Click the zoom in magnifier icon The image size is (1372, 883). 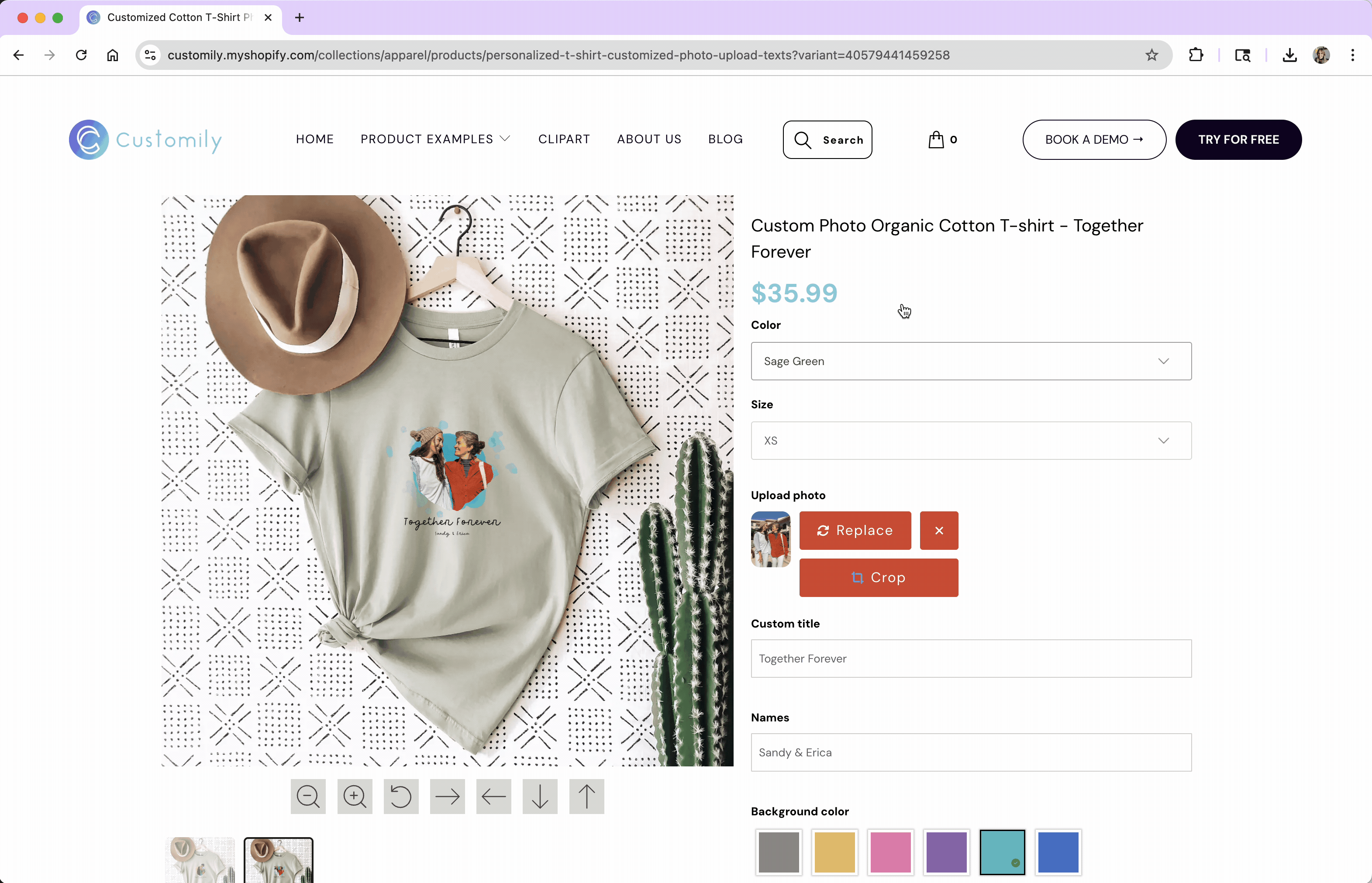click(354, 797)
